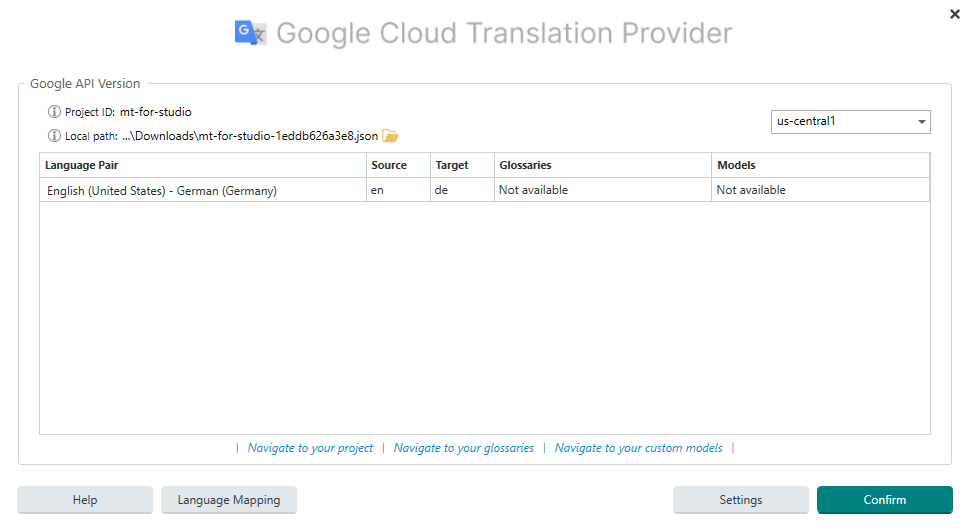Click the 'de' target code cell
This screenshot has width=975, height=530.
(462, 190)
